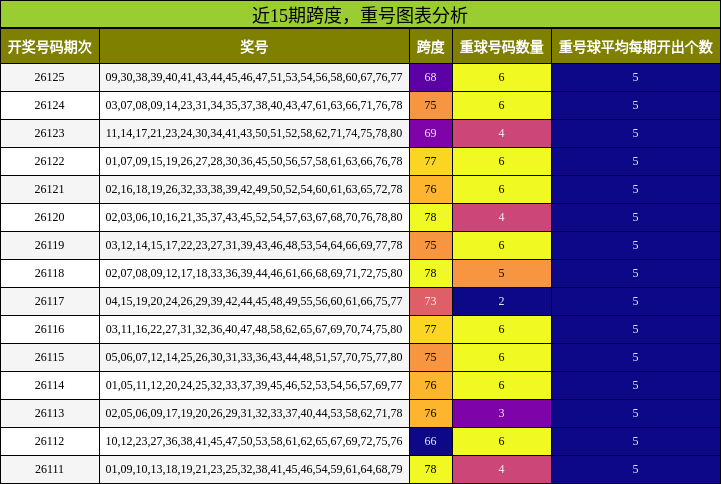Click issue number 26114
This screenshot has height=484, width=721.
click(x=50, y=386)
